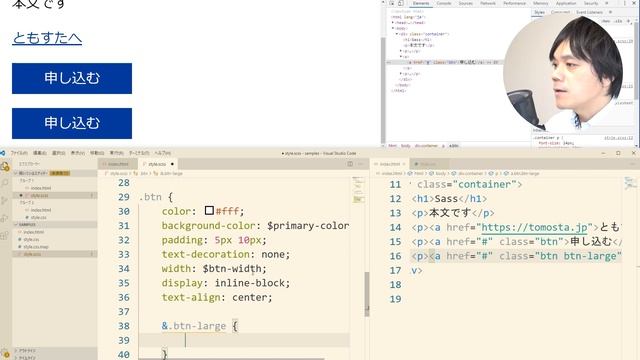640x360 pixels.
Task: Click the unsaved dot on style.scss tab
Action: [172, 164]
